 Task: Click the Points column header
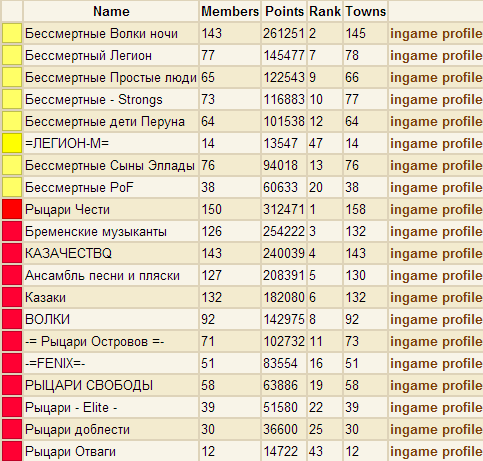pos(284,12)
